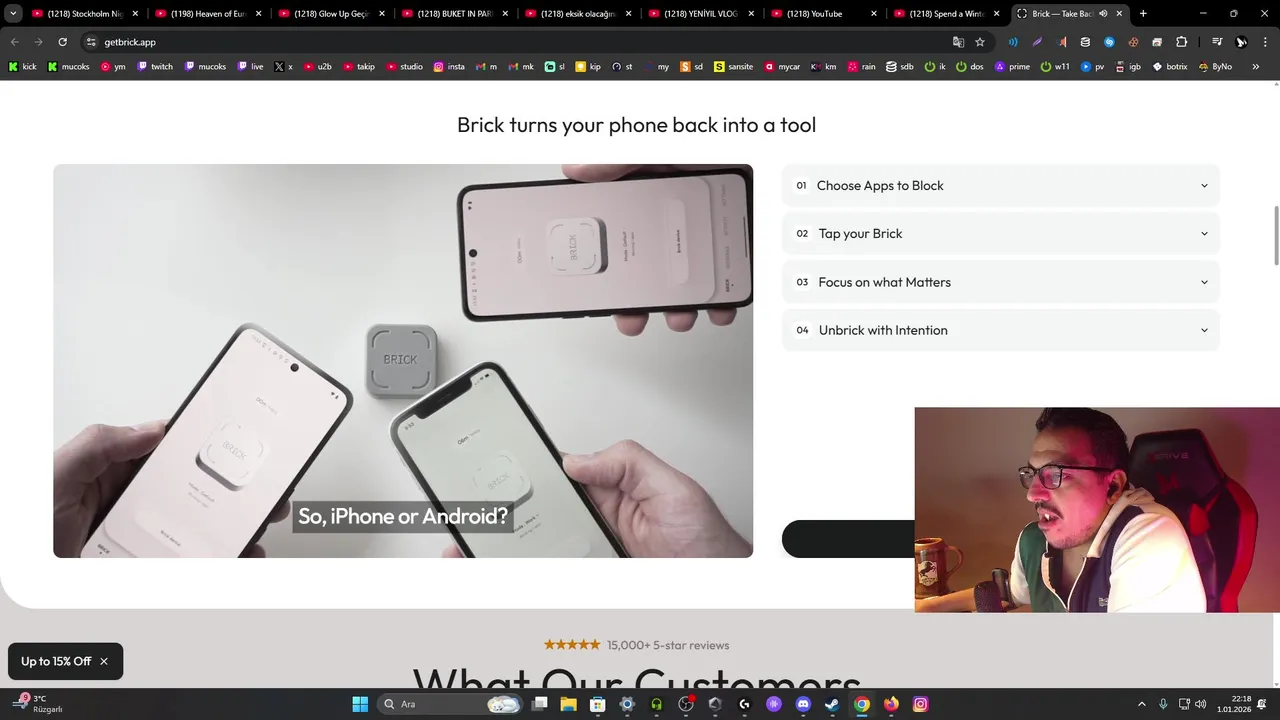Open the mycar bookmark
Image resolution: width=1280 pixels, height=720 pixels.
(782, 66)
